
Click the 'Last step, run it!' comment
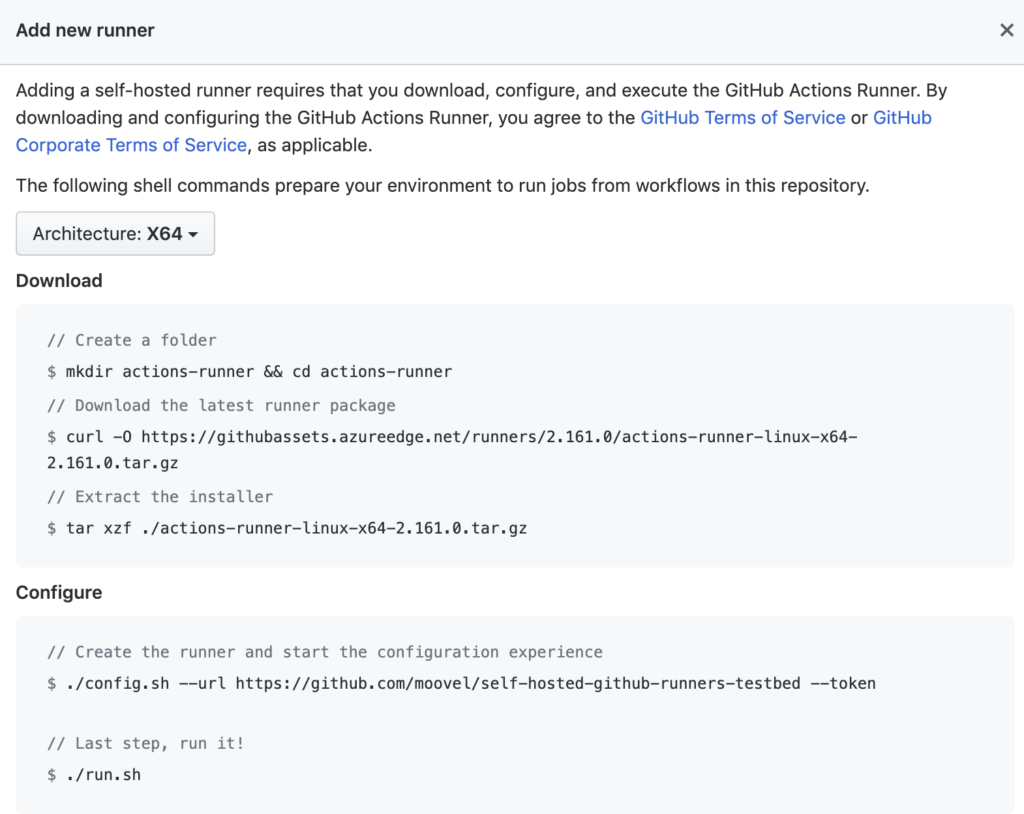146,744
